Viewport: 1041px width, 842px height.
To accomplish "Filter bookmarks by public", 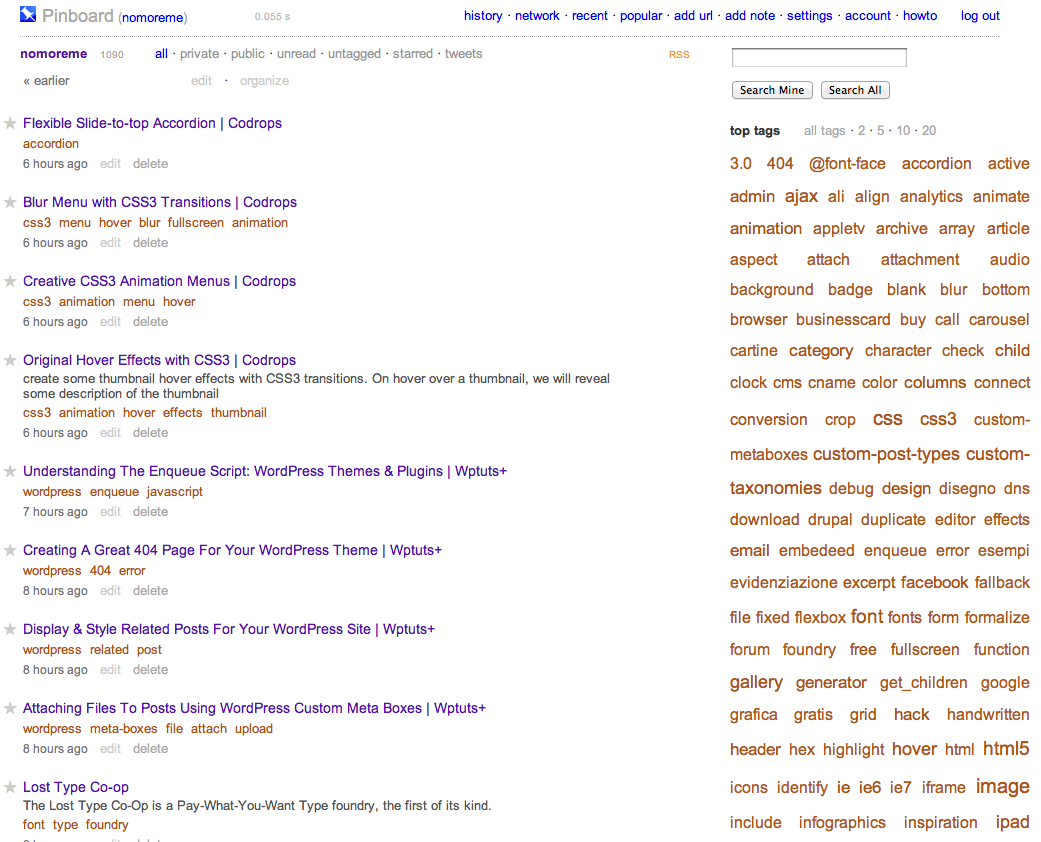I will pyautogui.click(x=248, y=54).
